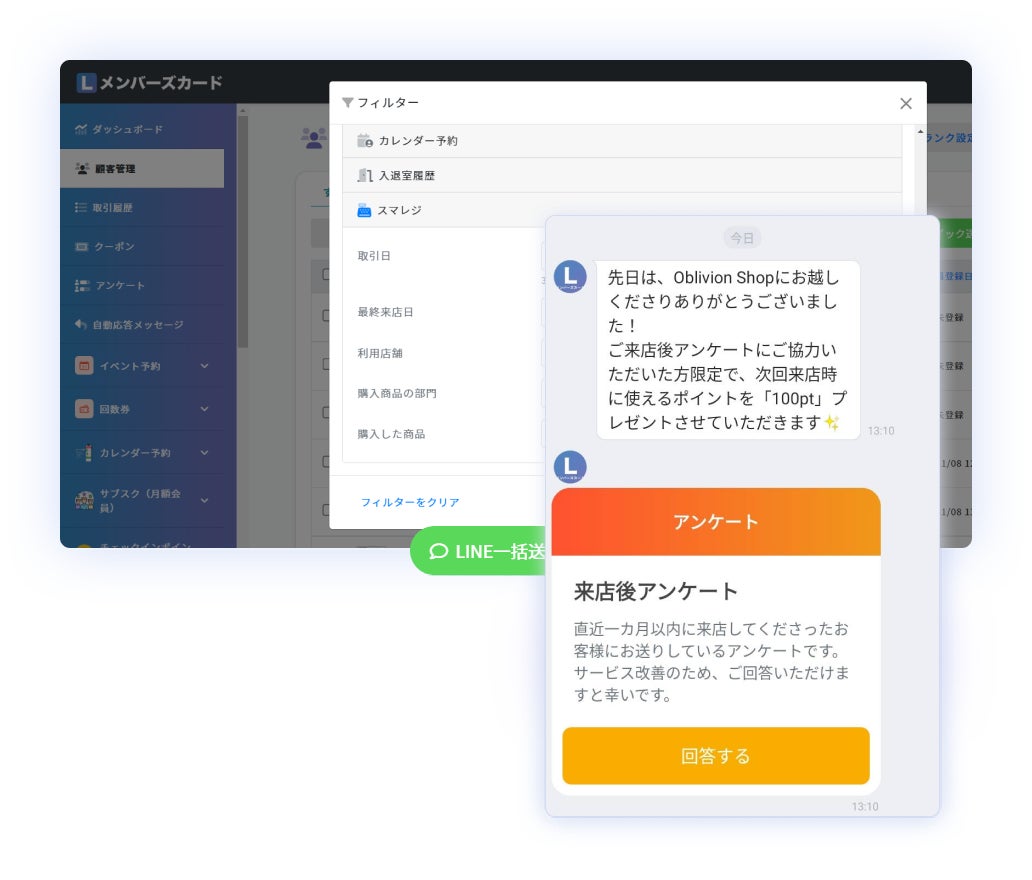Click the LINE一括送信 green button

pos(479,551)
